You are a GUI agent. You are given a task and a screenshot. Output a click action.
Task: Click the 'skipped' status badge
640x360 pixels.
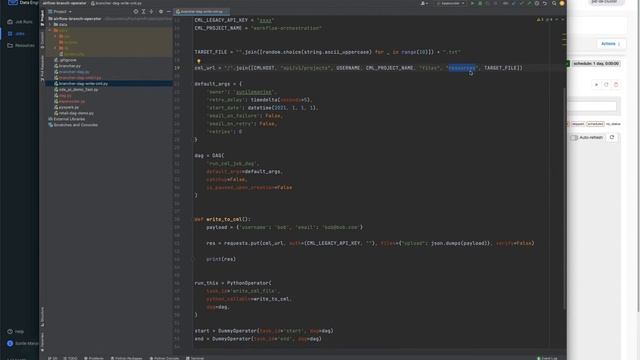578,124
